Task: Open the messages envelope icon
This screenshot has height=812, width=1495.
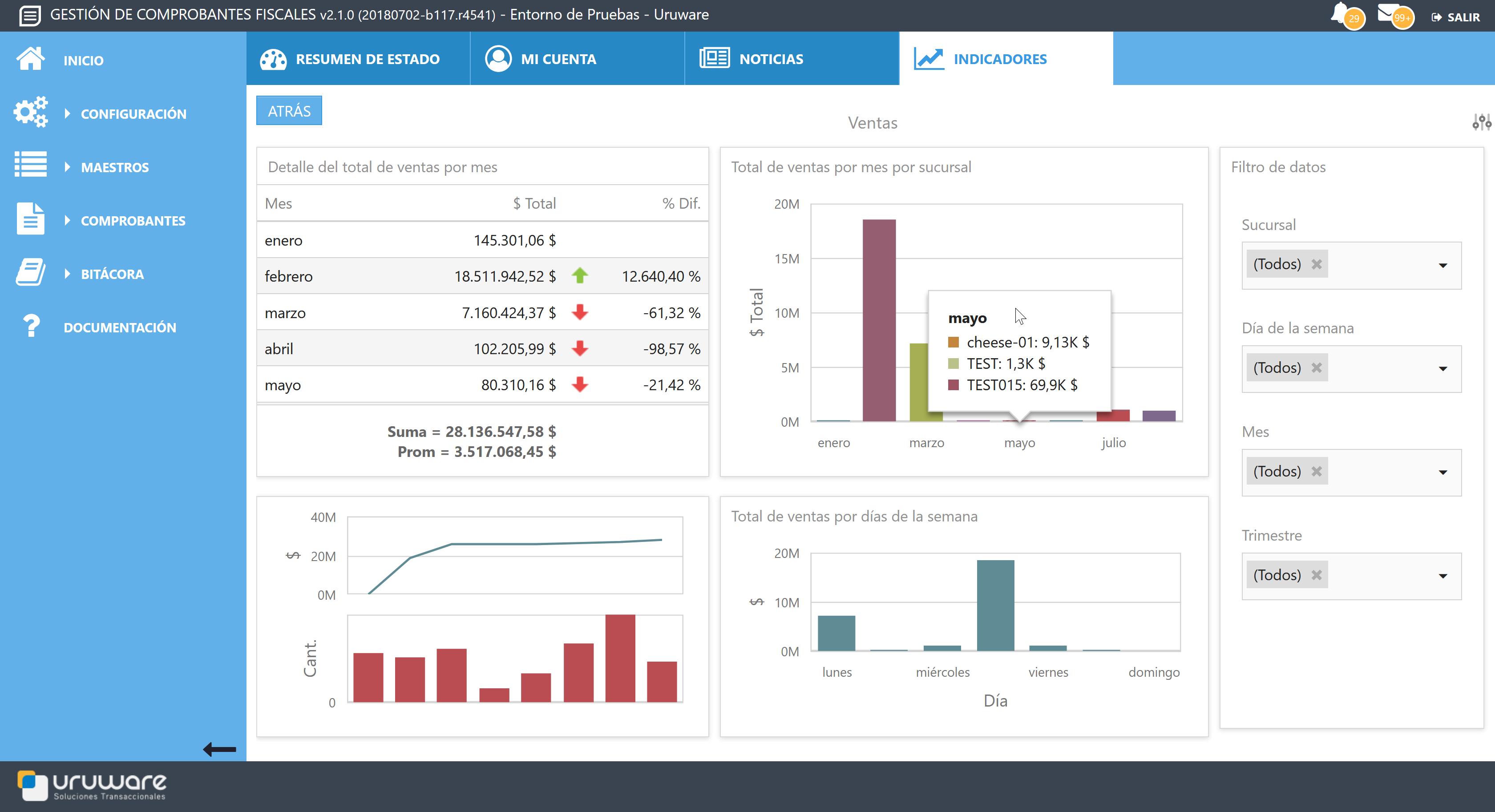Action: [1389, 13]
